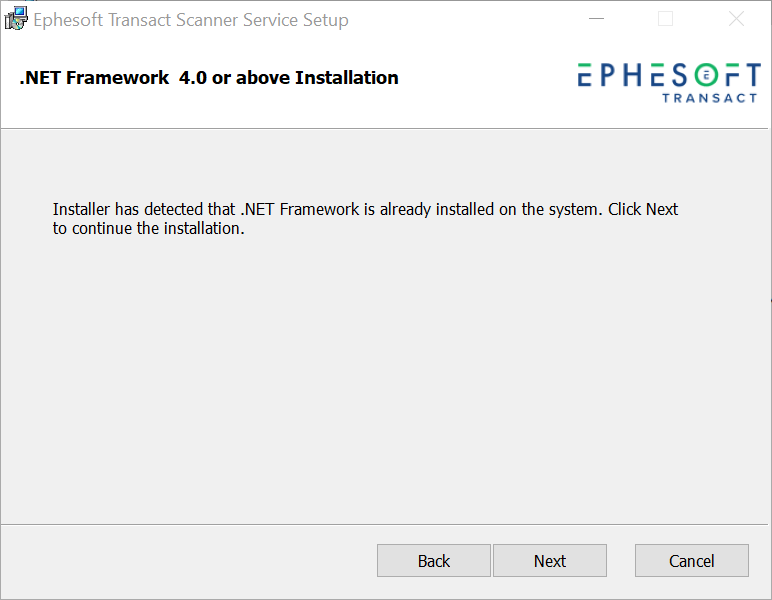772x600 pixels.
Task: Abort the setup using the Cancel button
Action: coord(692,561)
